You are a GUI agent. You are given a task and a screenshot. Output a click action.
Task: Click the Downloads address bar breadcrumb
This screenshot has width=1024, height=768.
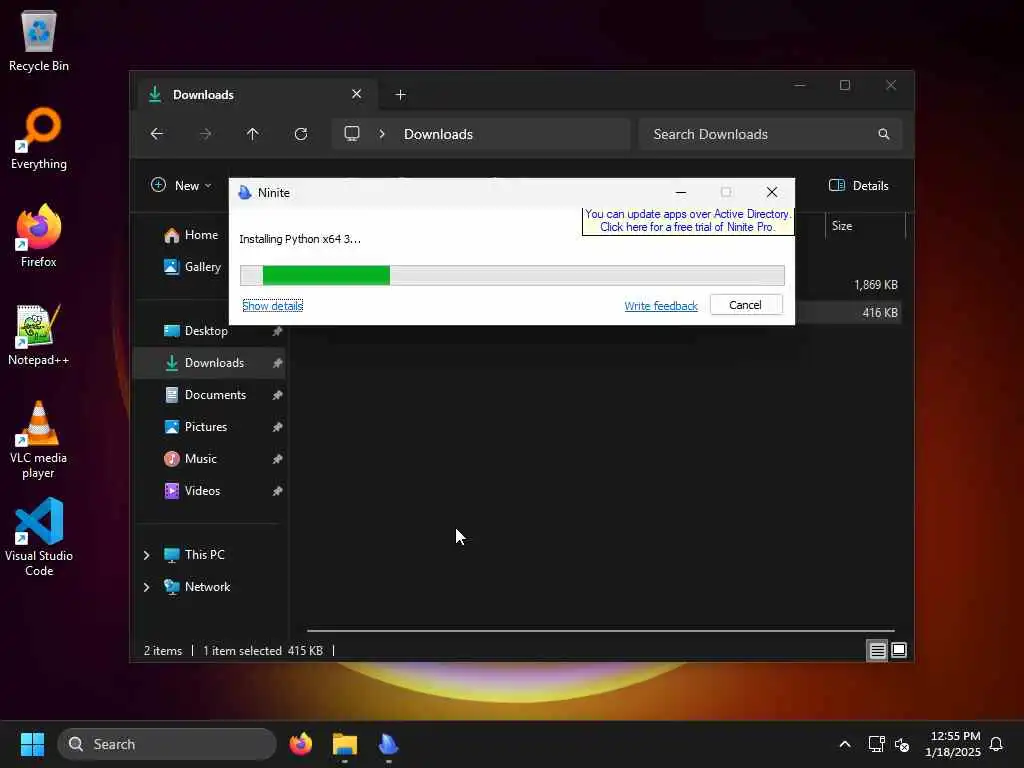click(438, 134)
